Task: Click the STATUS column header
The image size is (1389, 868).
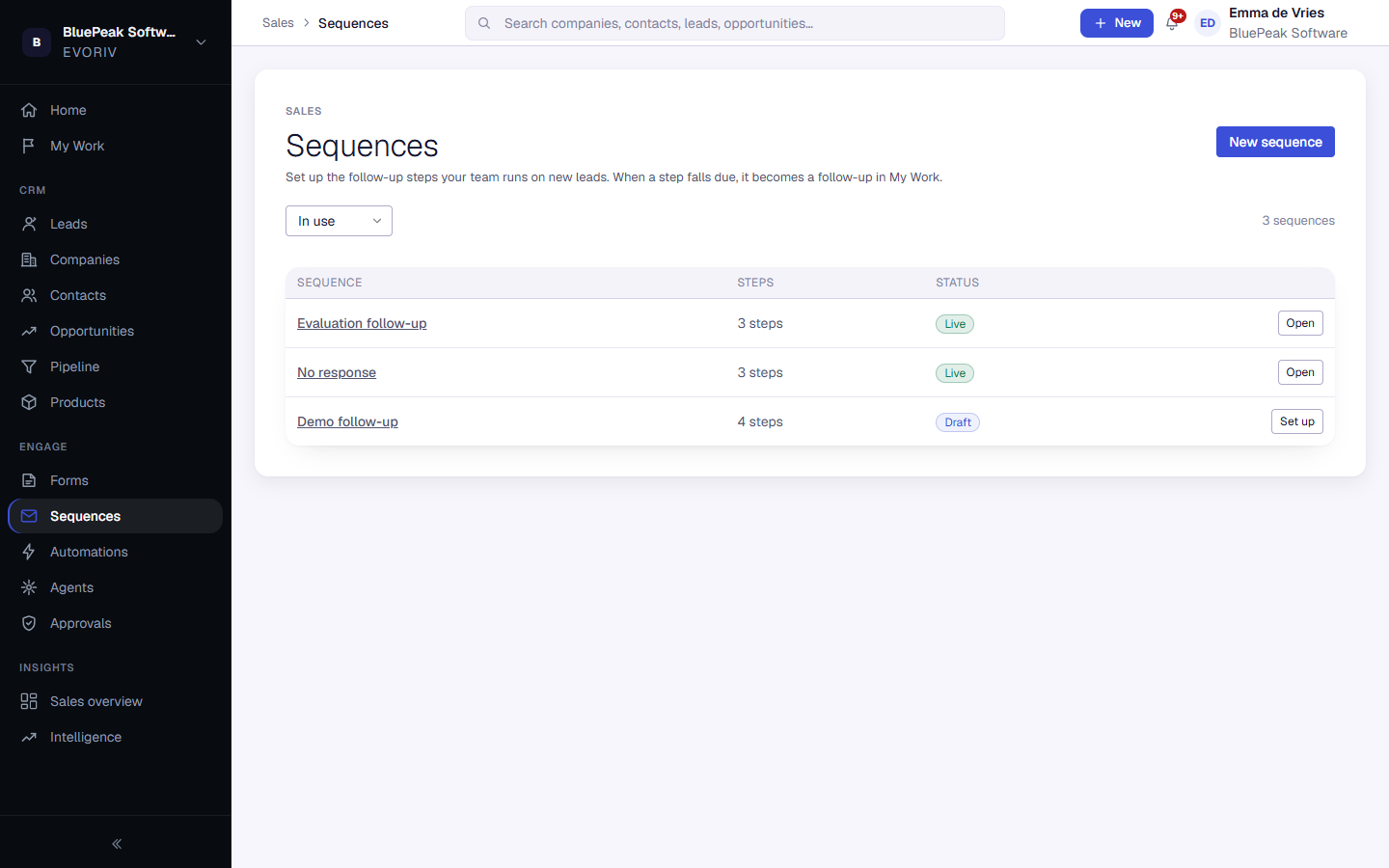Action: click(957, 283)
